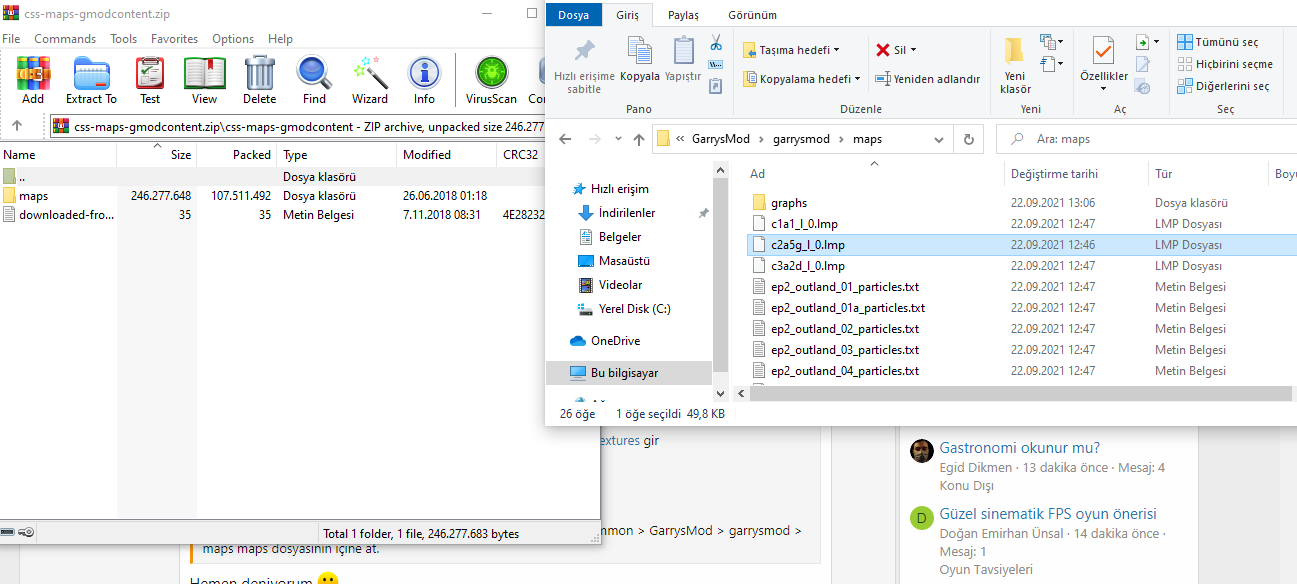Viewport: 1297px width, 584px height.
Task: Open Gastronomi okunur mu? forum link
Action: tap(1019, 447)
